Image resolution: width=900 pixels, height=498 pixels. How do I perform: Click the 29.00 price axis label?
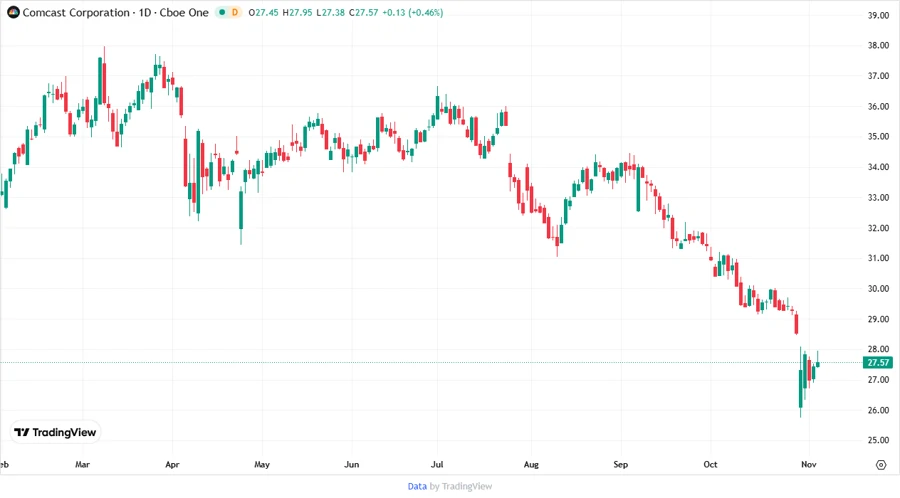point(878,319)
